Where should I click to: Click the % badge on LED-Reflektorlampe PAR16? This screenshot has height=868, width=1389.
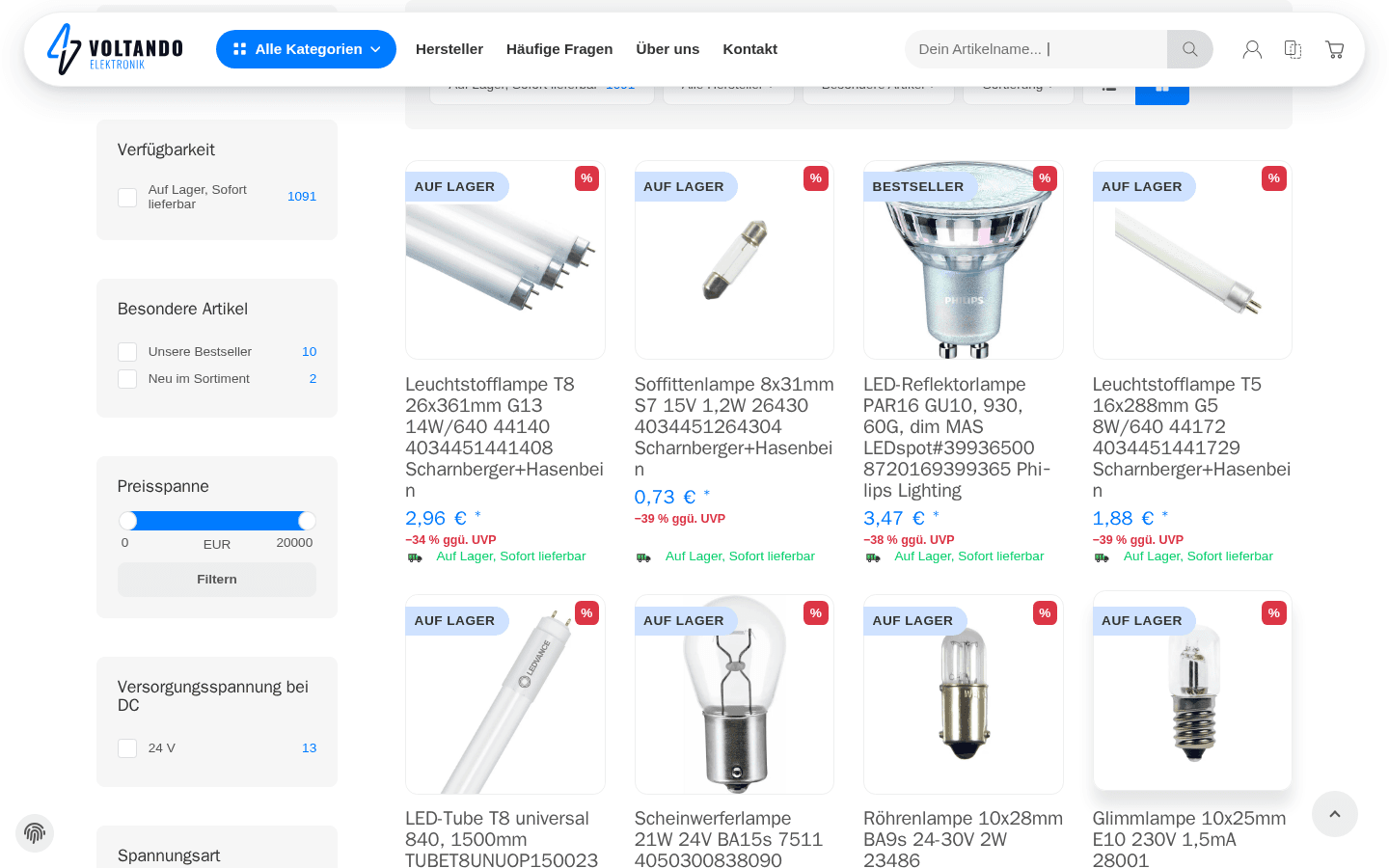pyautogui.click(x=1045, y=178)
